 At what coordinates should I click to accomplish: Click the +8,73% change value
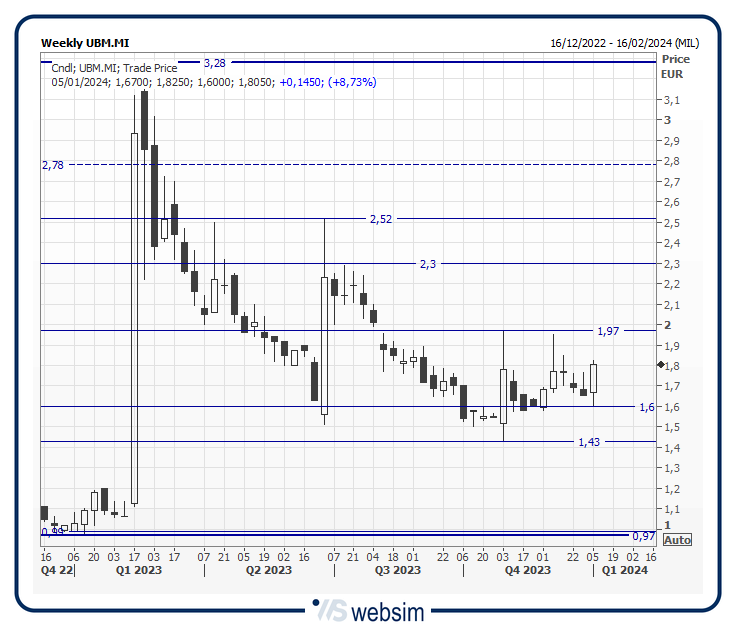(351, 82)
